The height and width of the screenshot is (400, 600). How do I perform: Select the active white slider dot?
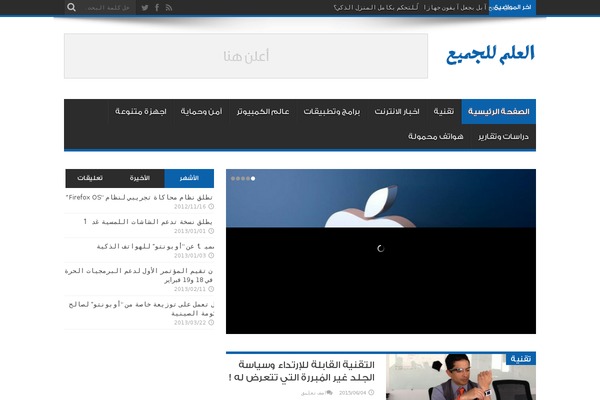point(253,178)
